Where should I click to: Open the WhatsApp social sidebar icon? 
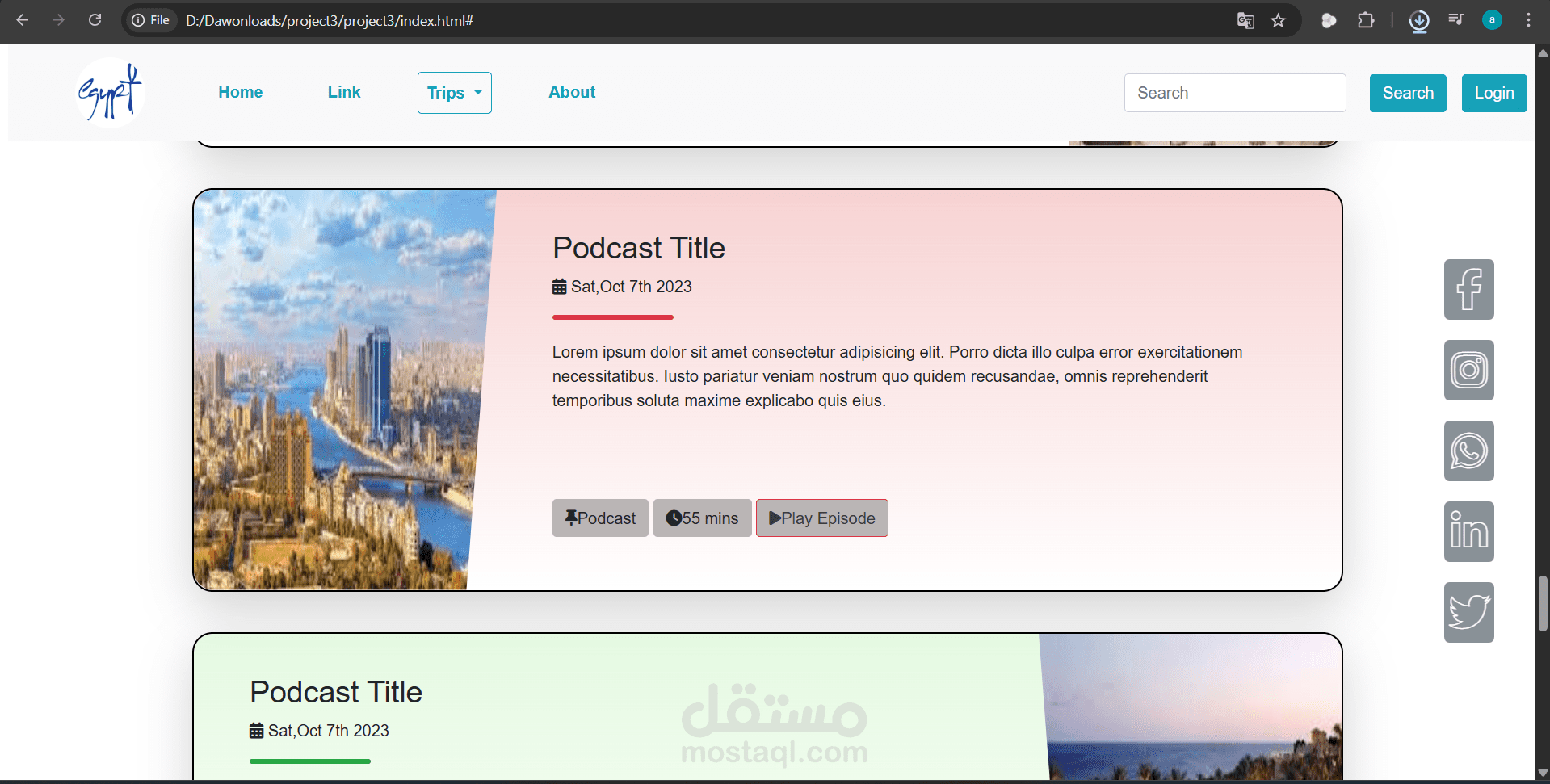1468,451
